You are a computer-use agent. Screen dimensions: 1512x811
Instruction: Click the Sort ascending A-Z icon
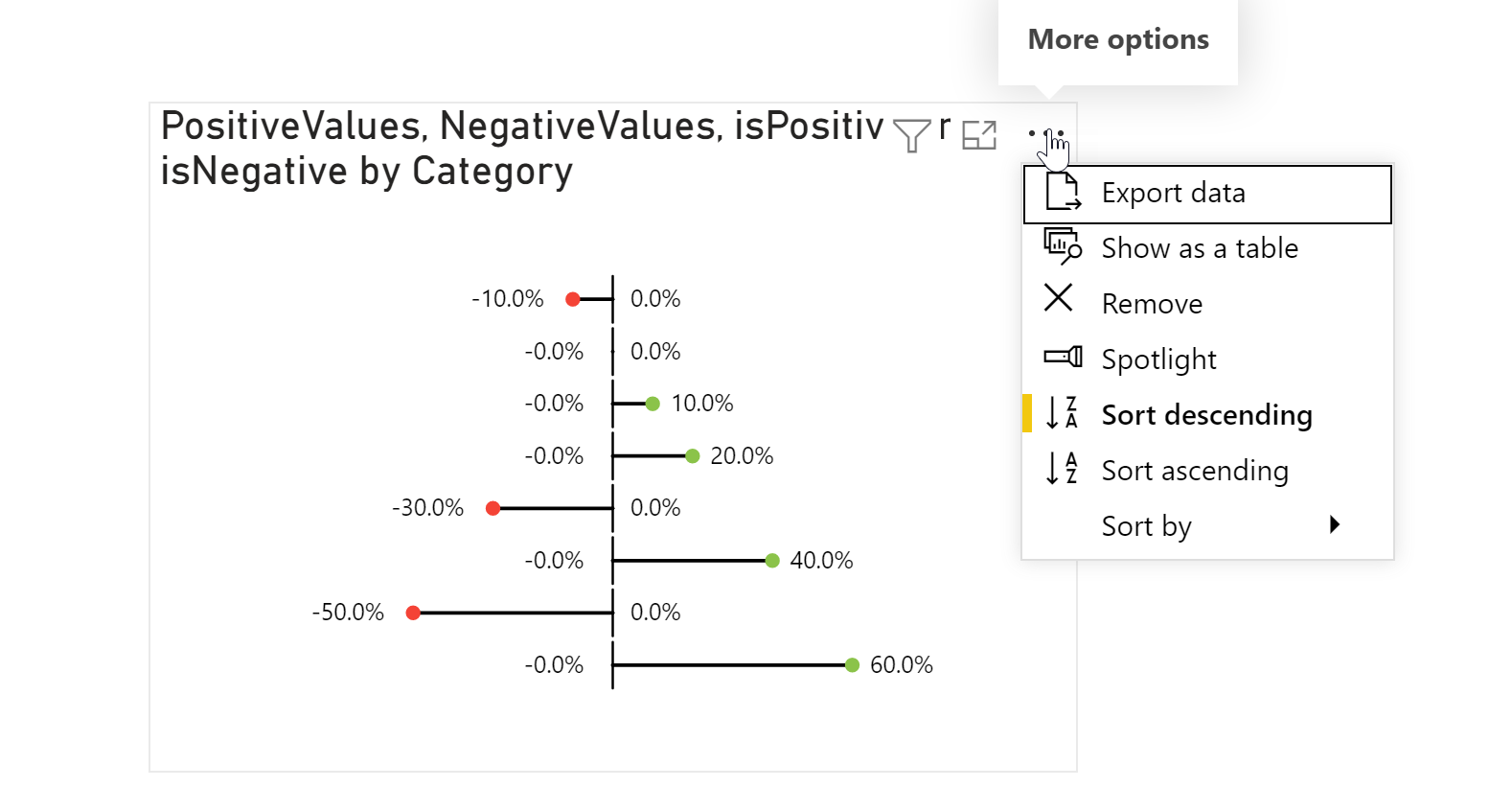tap(1062, 470)
